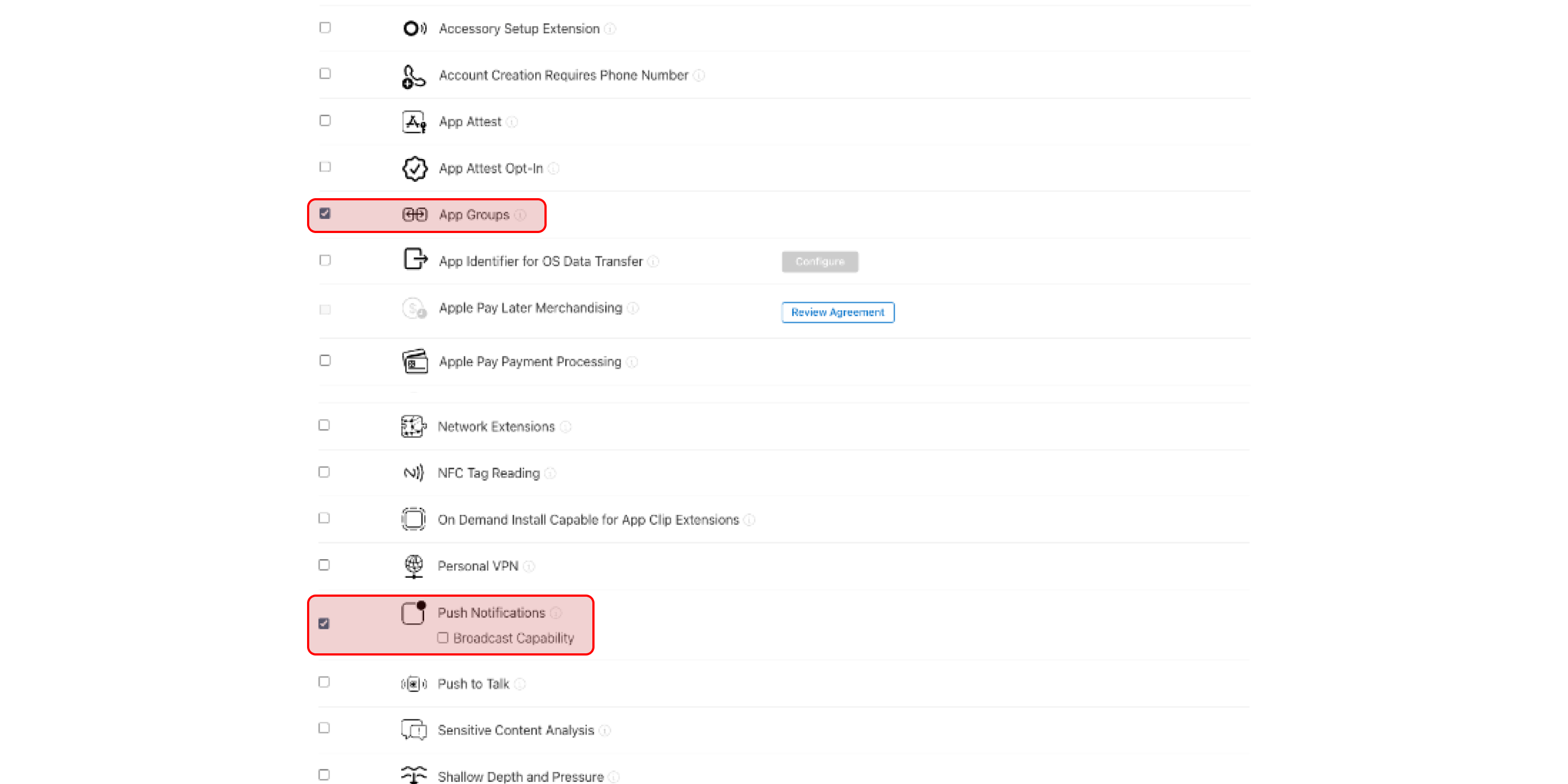1568x784 pixels.
Task: Enable Account Creation Requires Phone Number checkbox
Action: pyautogui.click(x=325, y=73)
